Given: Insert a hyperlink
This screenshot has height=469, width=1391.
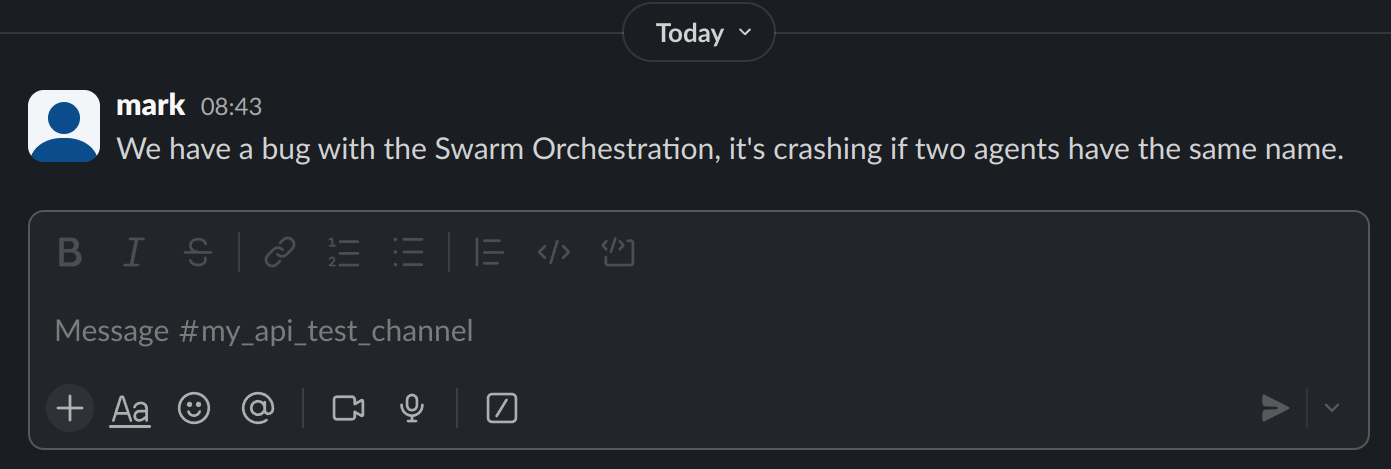Looking at the screenshot, I should 279,253.
